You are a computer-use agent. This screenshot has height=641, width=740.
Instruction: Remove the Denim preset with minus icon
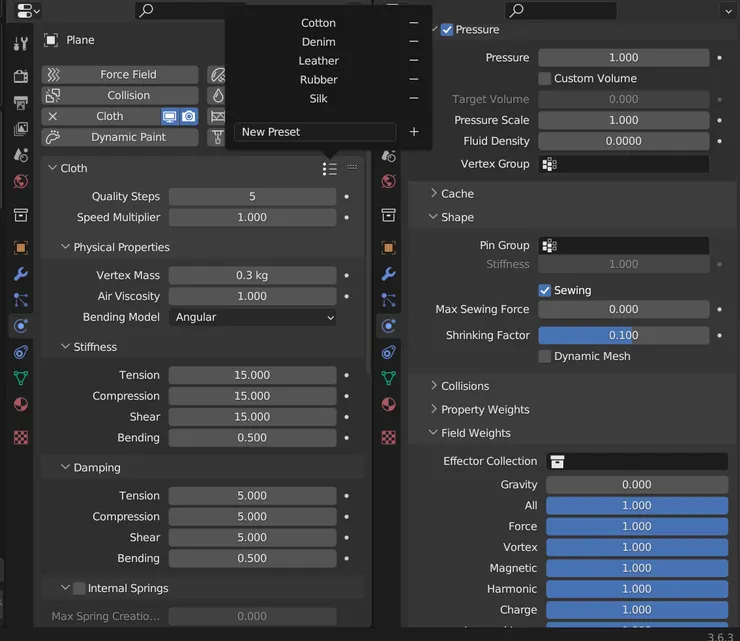[x=414, y=42]
